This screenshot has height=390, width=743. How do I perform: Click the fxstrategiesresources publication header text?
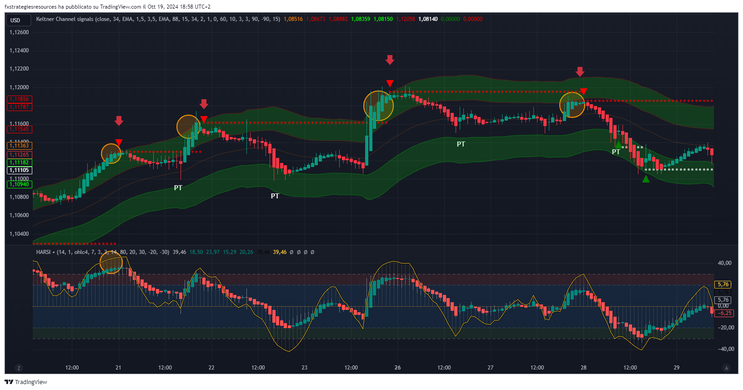click(x=108, y=7)
